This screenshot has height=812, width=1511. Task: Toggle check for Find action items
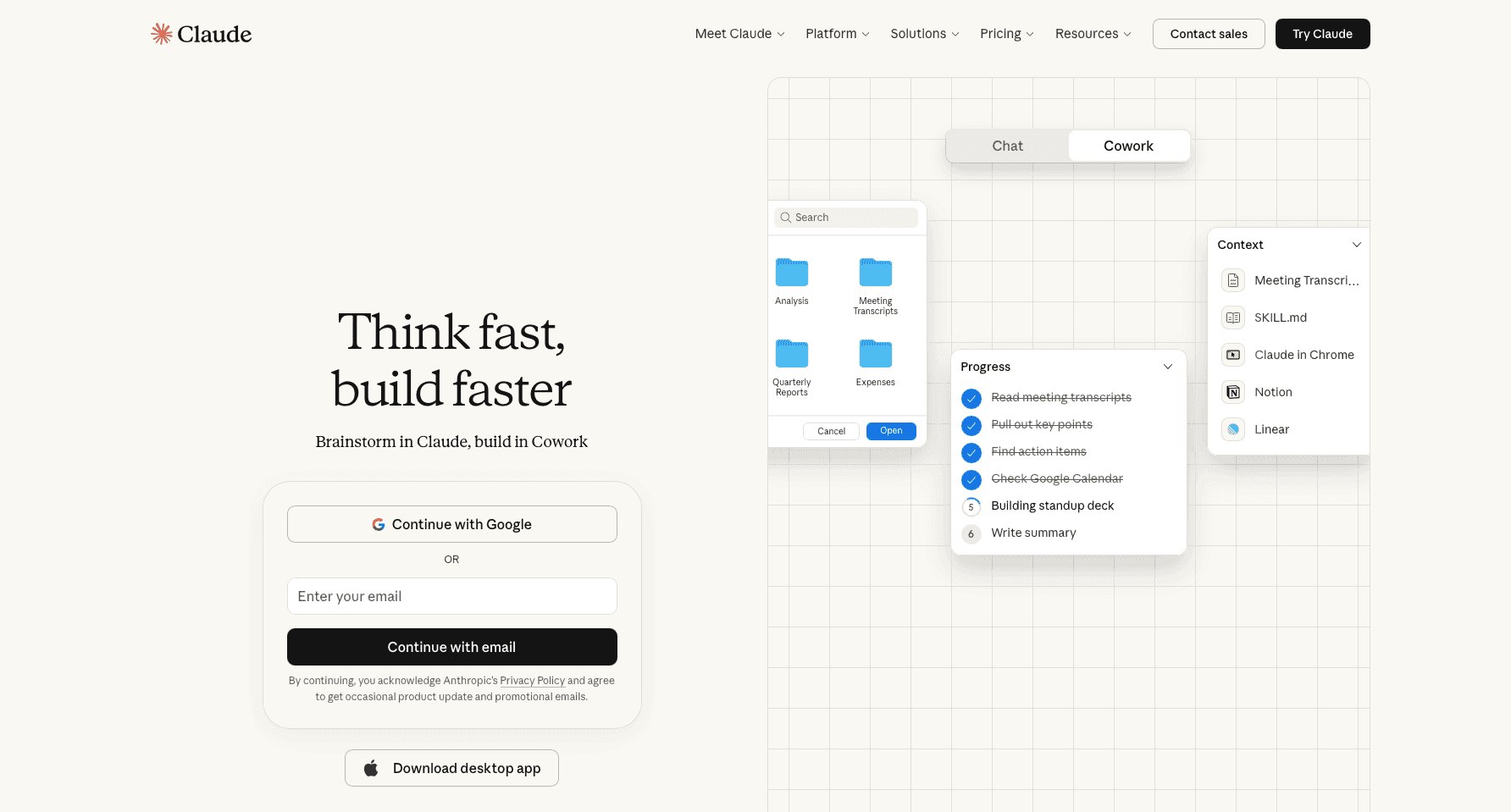971,452
